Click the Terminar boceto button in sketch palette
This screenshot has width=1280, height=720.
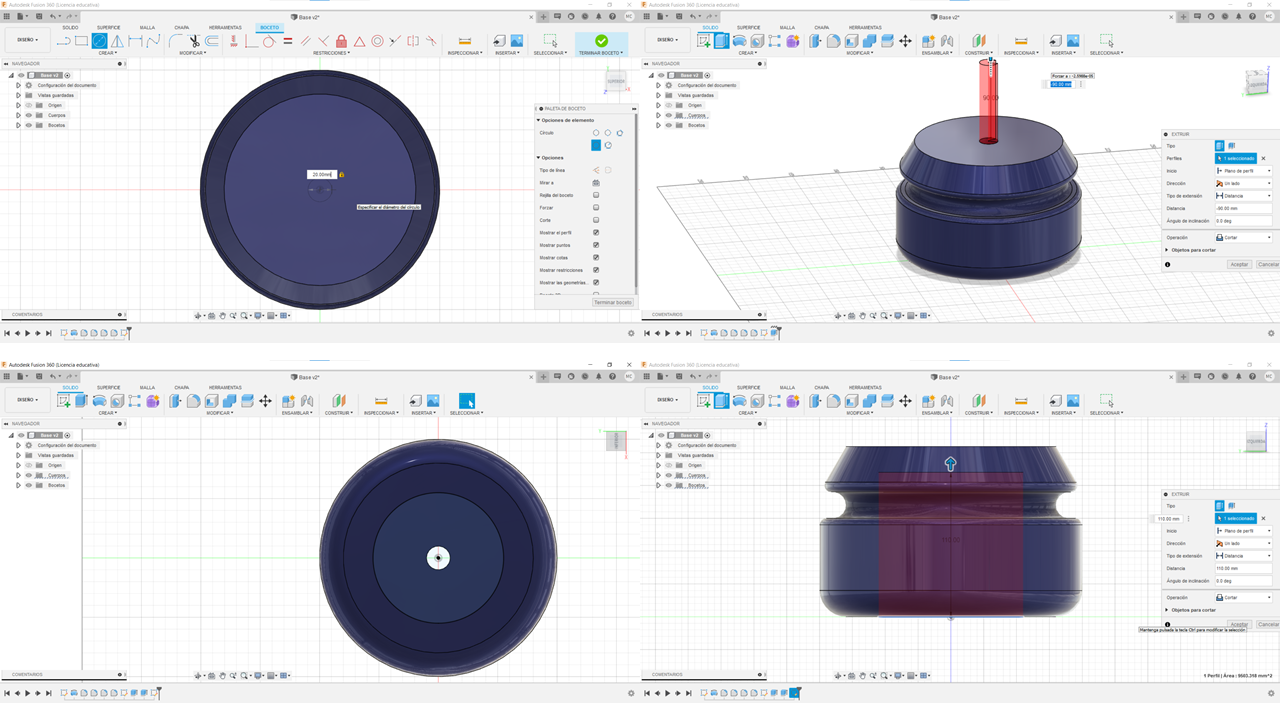coord(612,302)
